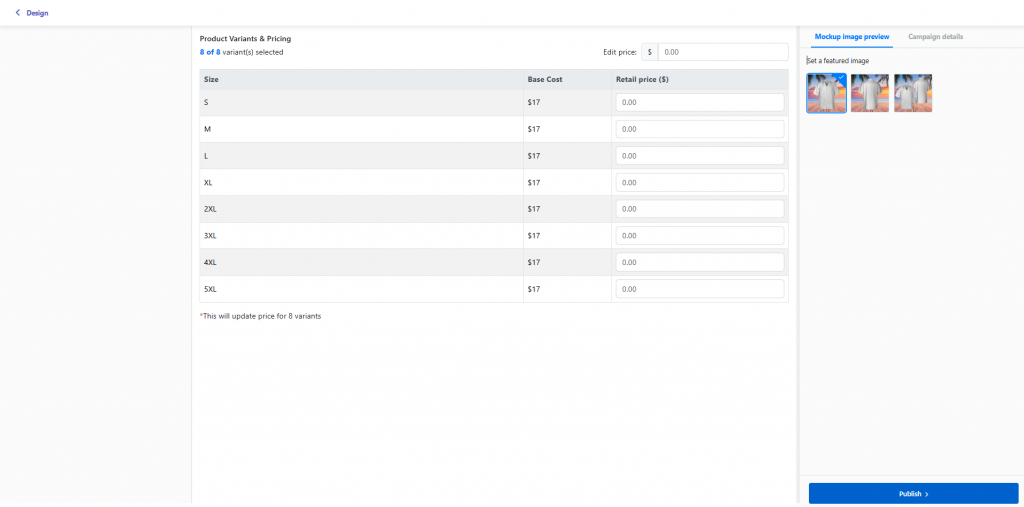Click the Edit price input field
The height and width of the screenshot is (507, 1024).
tap(723, 52)
